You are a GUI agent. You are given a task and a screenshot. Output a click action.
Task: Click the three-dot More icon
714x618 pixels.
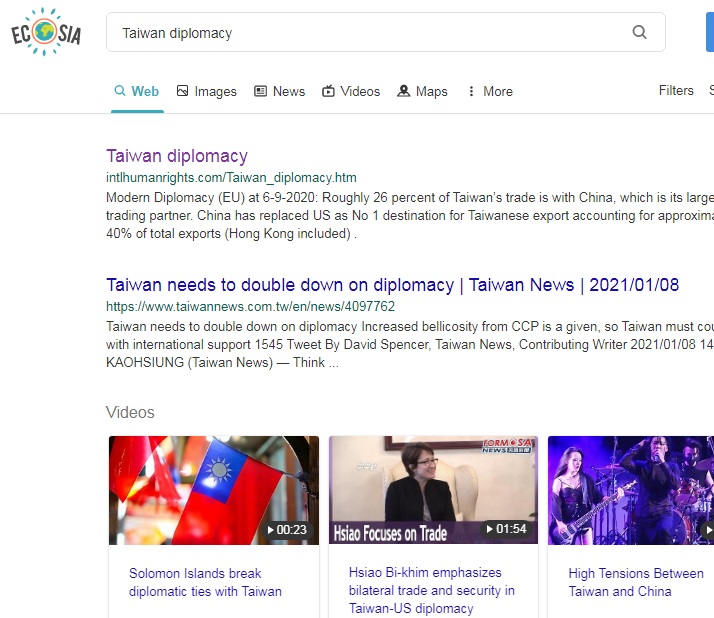[x=471, y=91]
